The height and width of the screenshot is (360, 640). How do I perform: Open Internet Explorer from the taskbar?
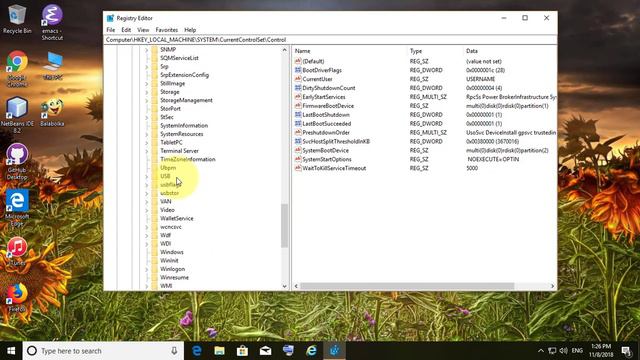point(311,351)
